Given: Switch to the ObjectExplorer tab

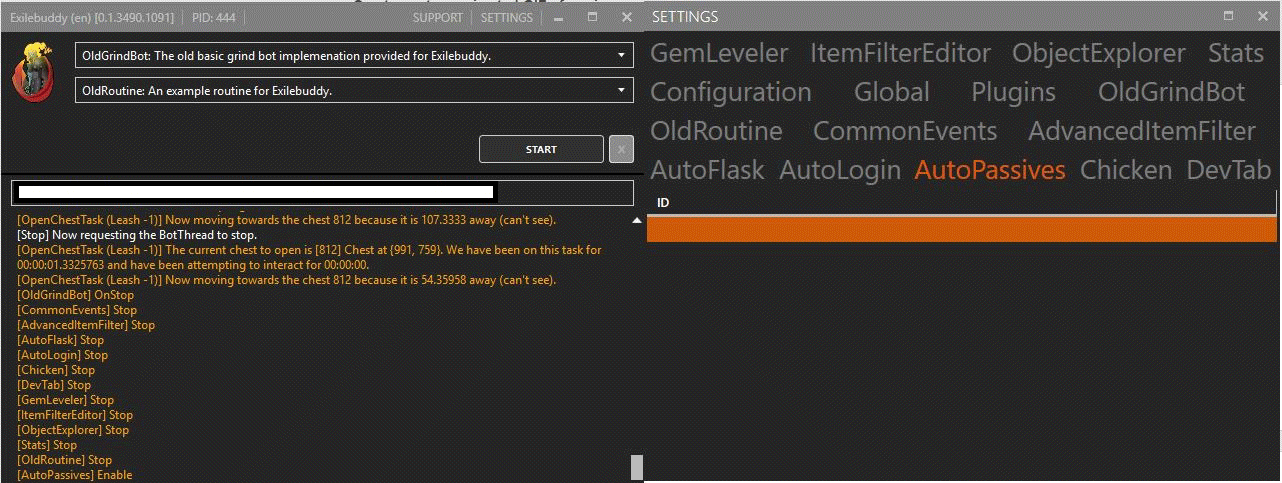Looking at the screenshot, I should tap(1099, 53).
